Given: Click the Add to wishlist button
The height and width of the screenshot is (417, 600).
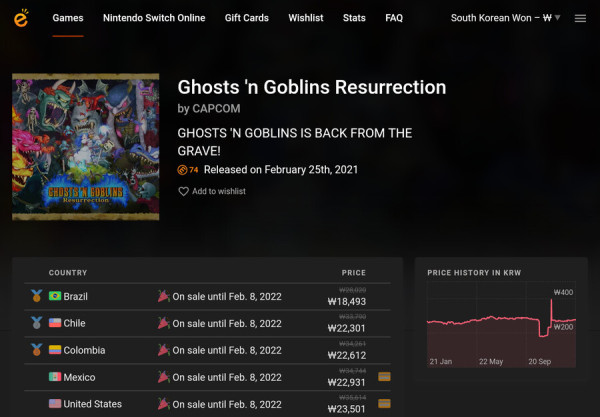Looking at the screenshot, I should tap(212, 191).
